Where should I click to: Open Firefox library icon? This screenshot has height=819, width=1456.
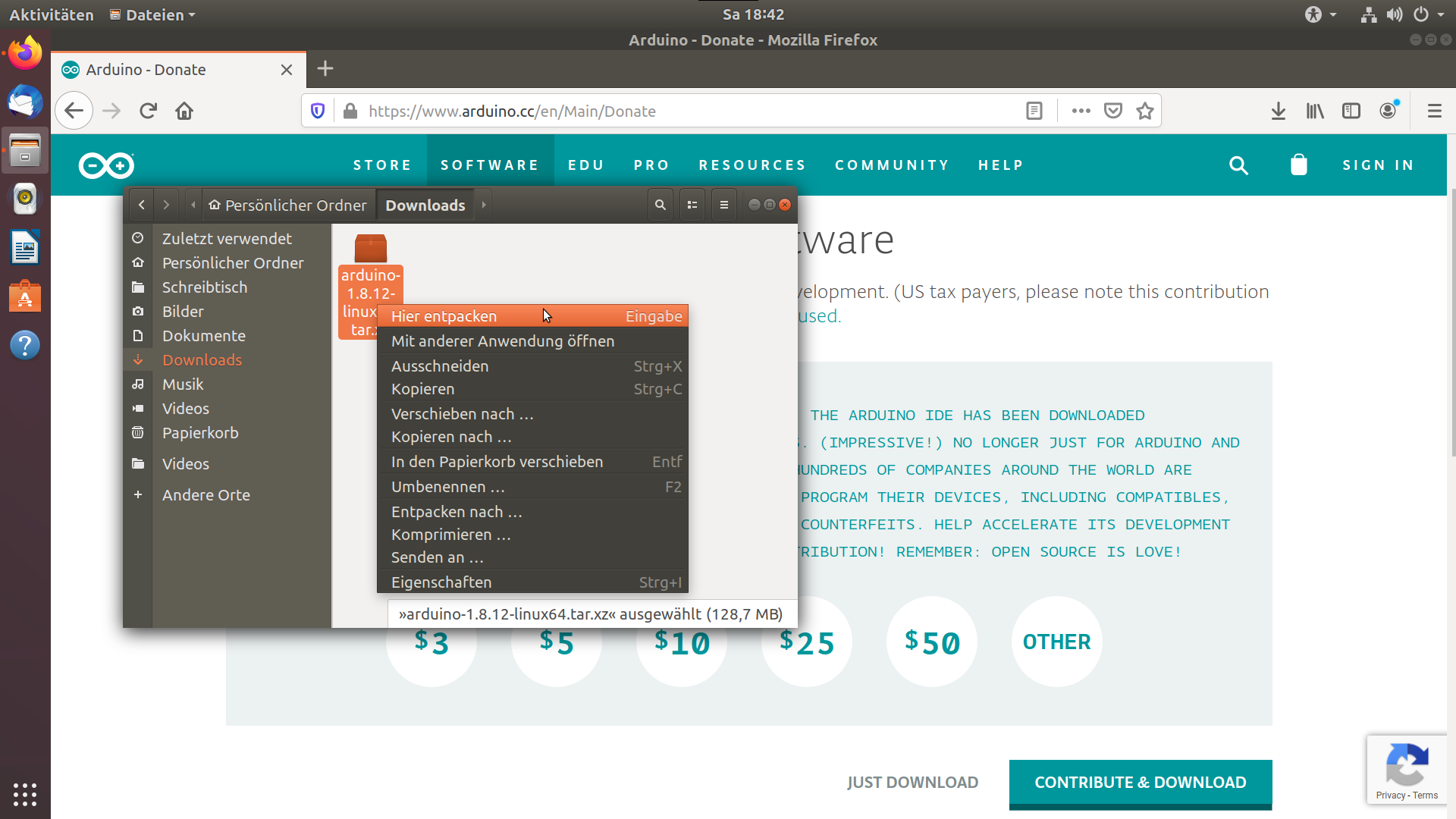click(1314, 111)
